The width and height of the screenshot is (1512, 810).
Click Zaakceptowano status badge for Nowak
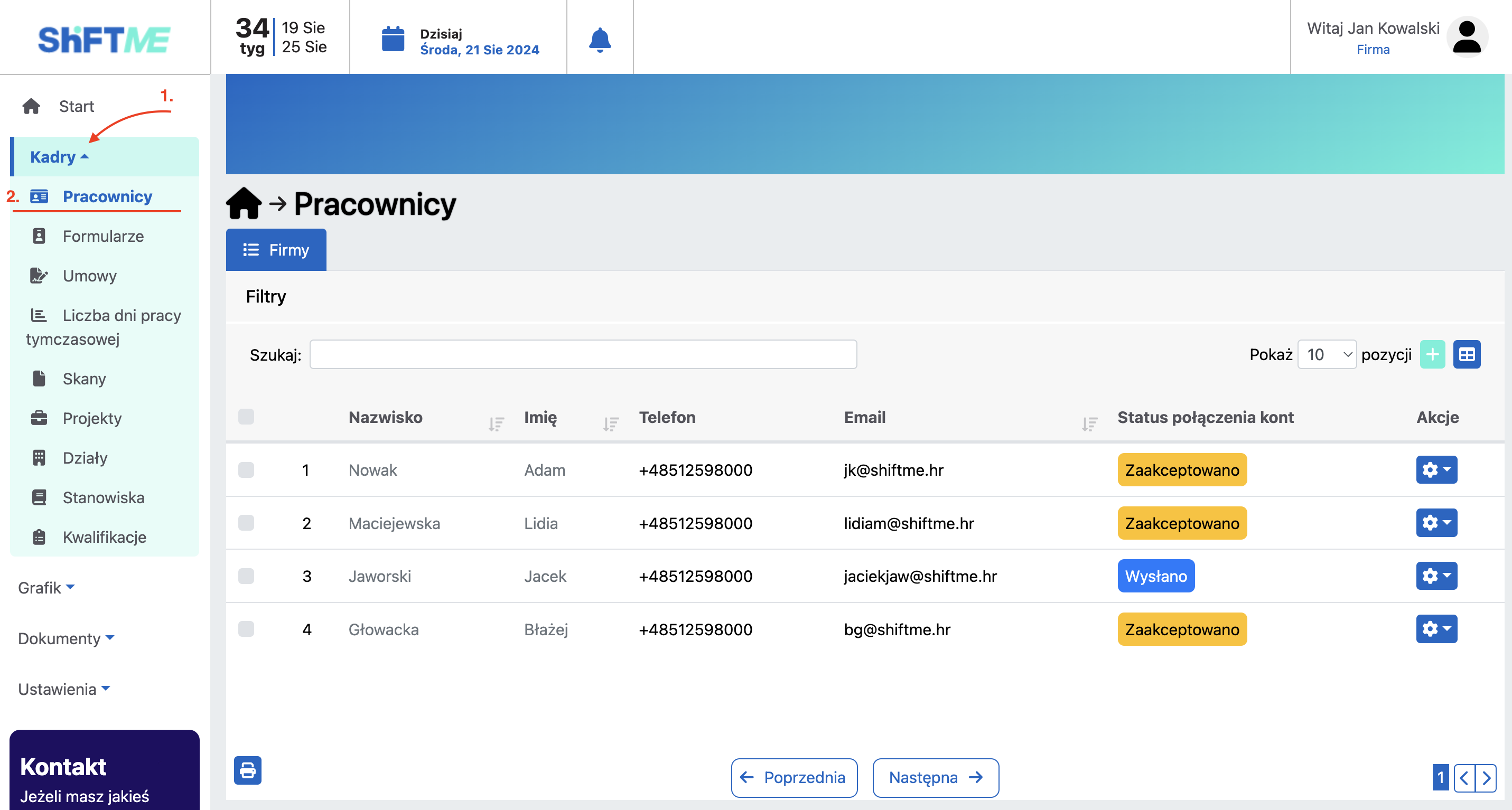click(x=1182, y=470)
